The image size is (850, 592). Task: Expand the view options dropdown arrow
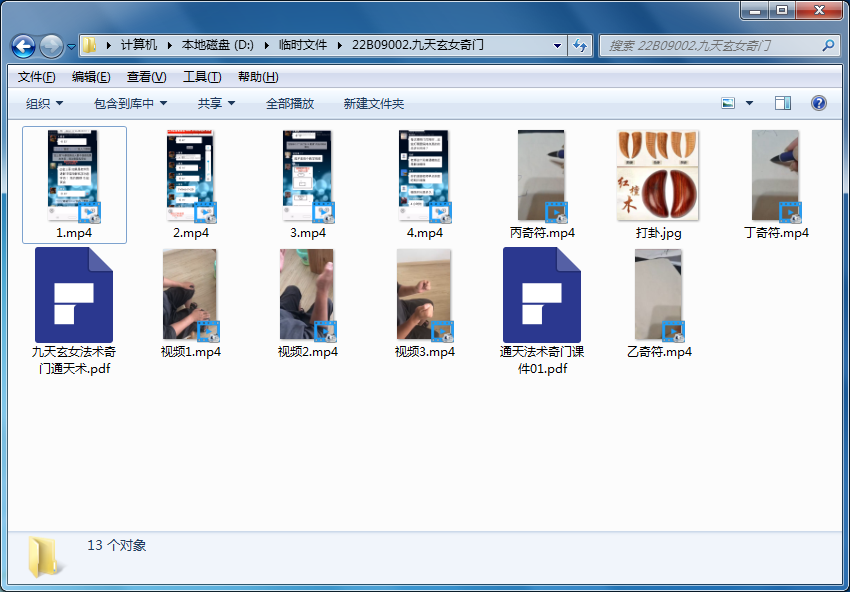click(x=749, y=103)
